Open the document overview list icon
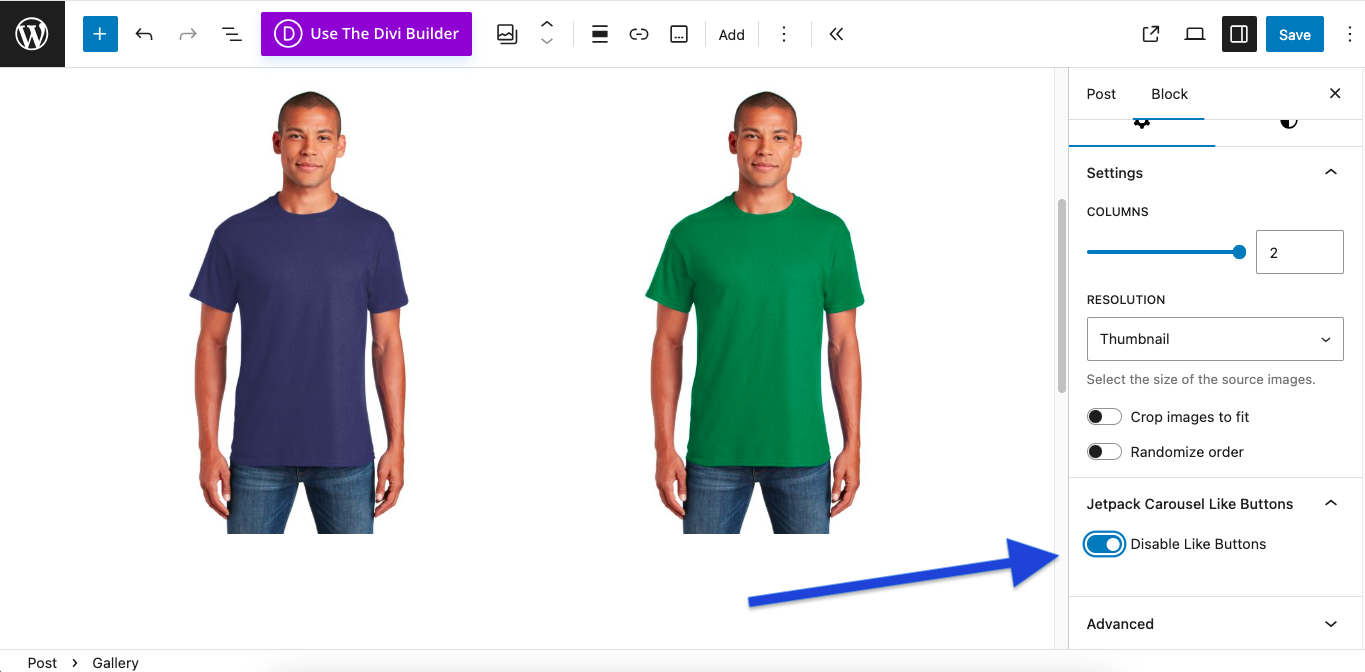The height and width of the screenshot is (672, 1365). [x=231, y=34]
